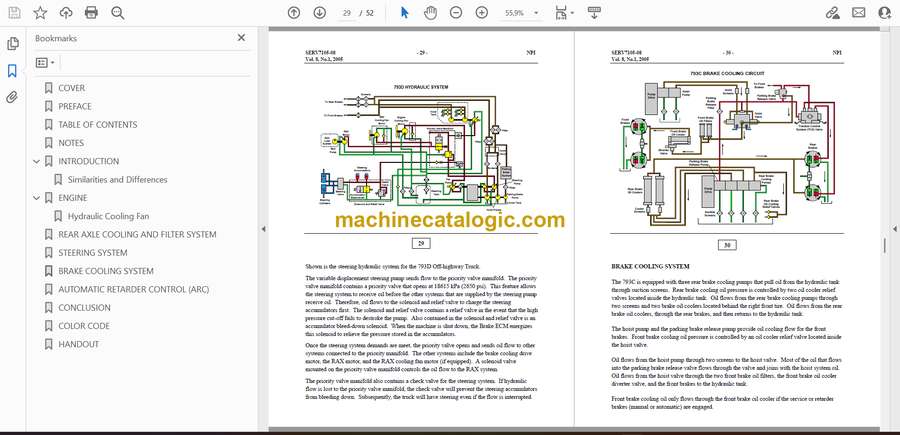
Task: Zoom in with the plus button
Action: [x=481, y=13]
